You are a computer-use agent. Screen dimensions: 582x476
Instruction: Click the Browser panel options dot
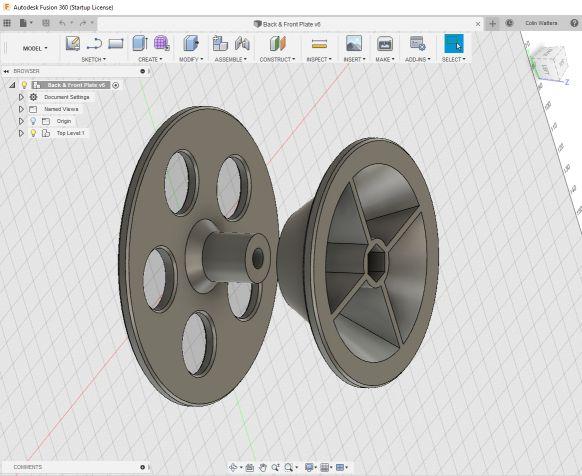143,71
